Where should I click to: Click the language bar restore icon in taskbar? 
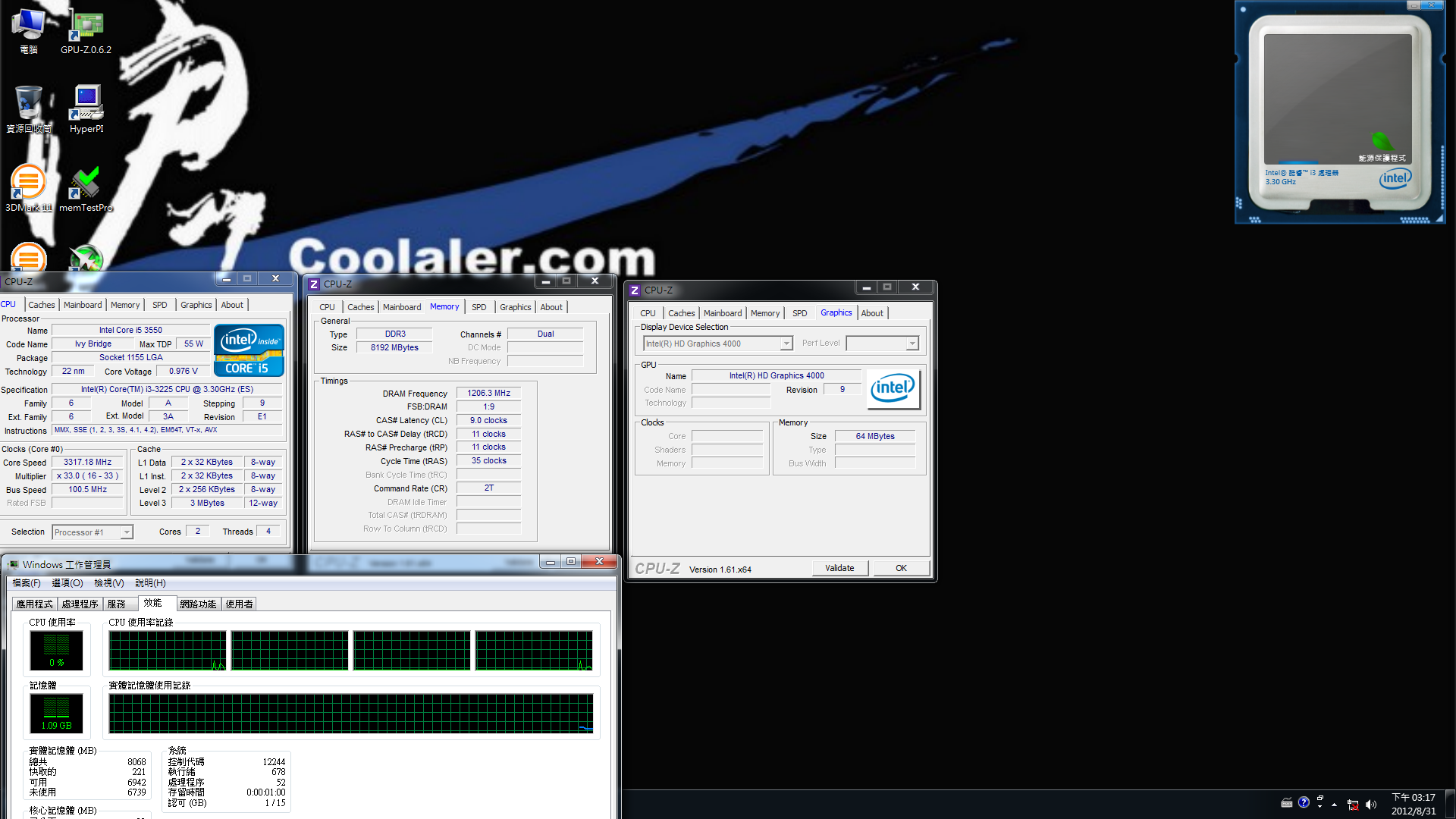click(x=1320, y=799)
